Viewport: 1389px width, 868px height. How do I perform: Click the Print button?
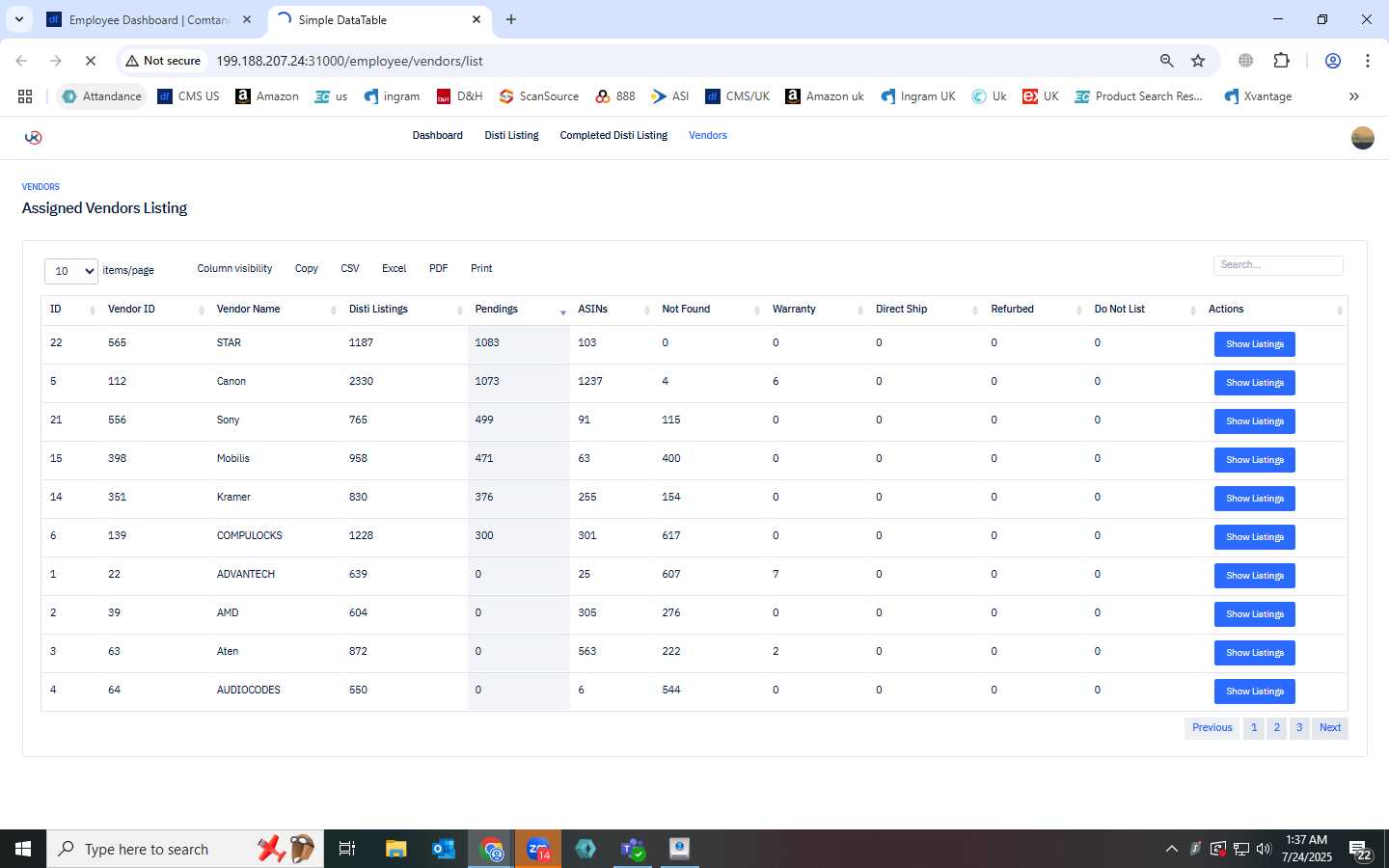point(481,269)
